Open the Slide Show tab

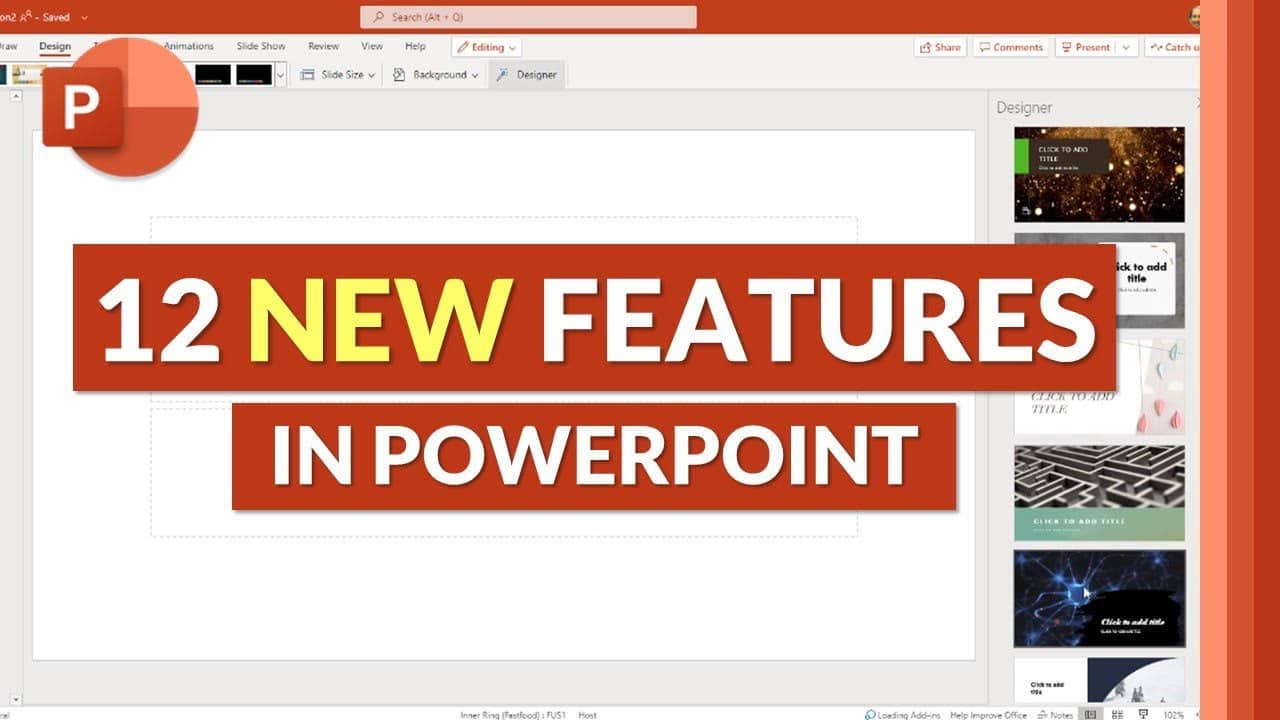[x=260, y=46]
